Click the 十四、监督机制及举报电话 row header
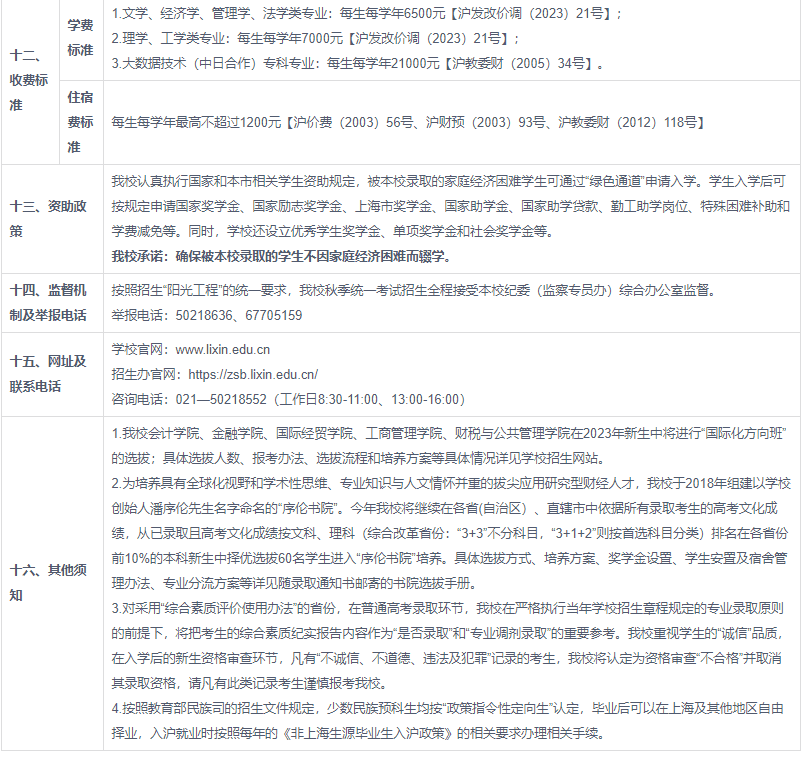The image size is (807, 757). [x=50, y=302]
